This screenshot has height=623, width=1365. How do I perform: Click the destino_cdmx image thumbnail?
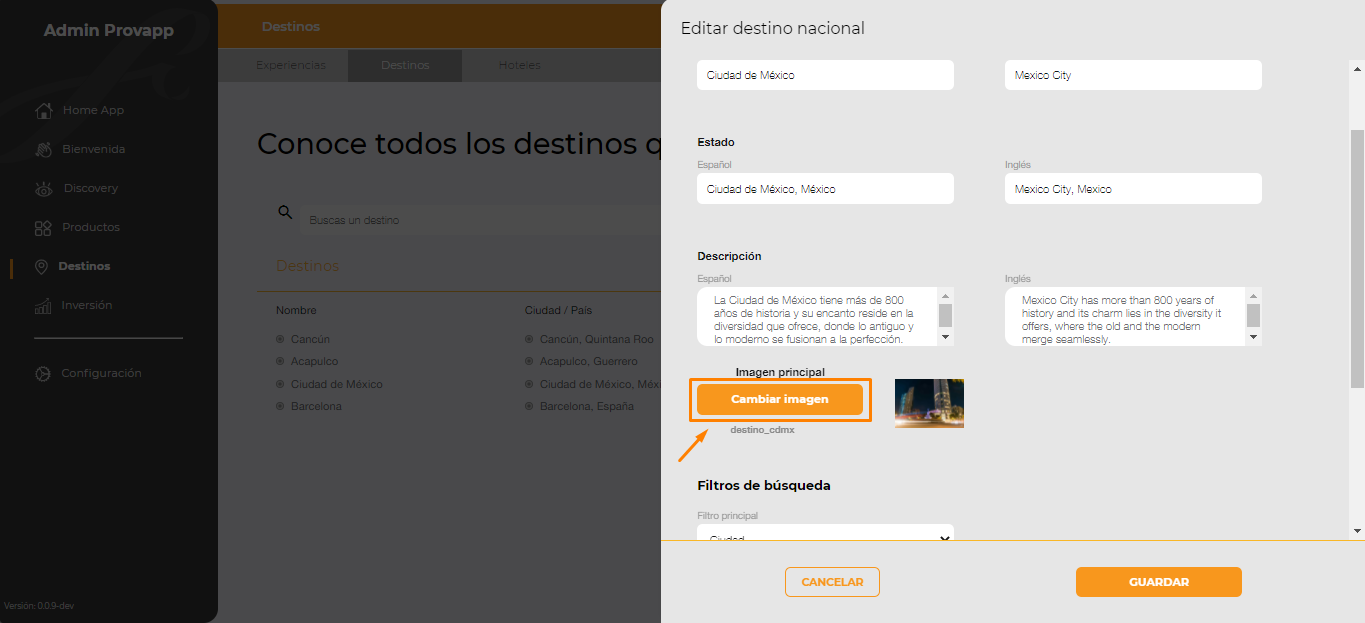click(929, 404)
